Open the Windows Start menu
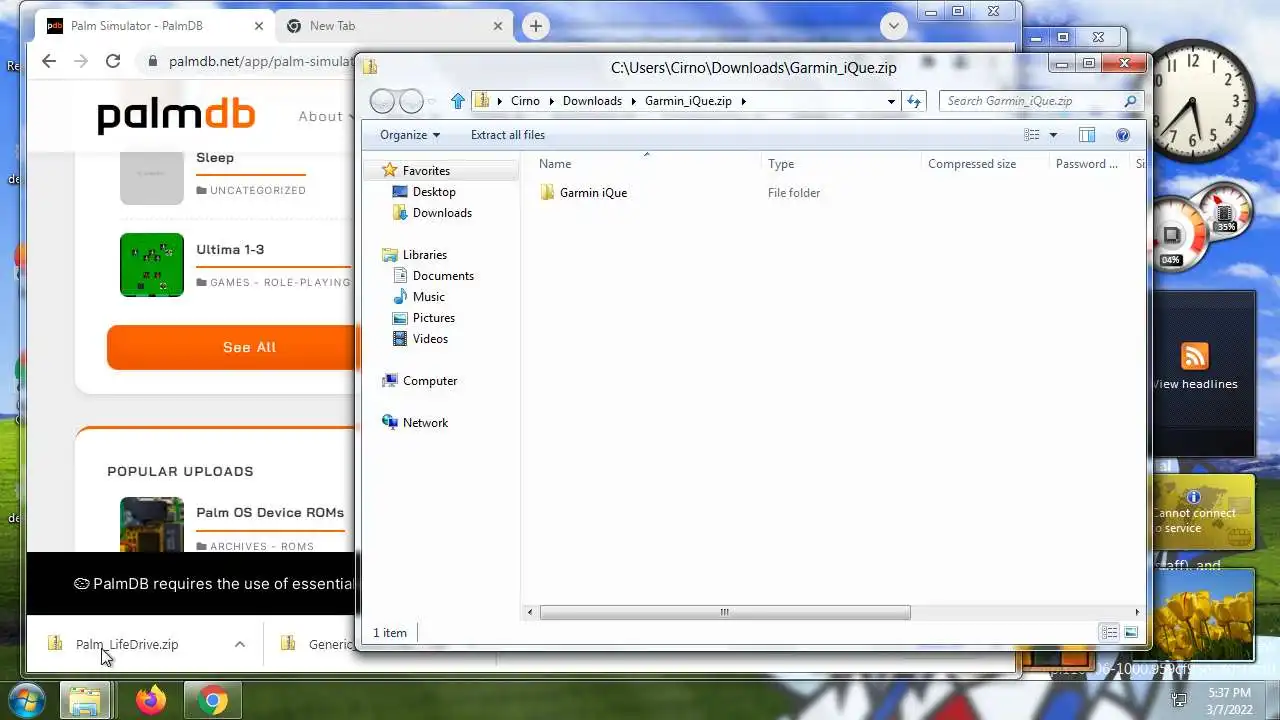1280x720 pixels. click(x=27, y=700)
